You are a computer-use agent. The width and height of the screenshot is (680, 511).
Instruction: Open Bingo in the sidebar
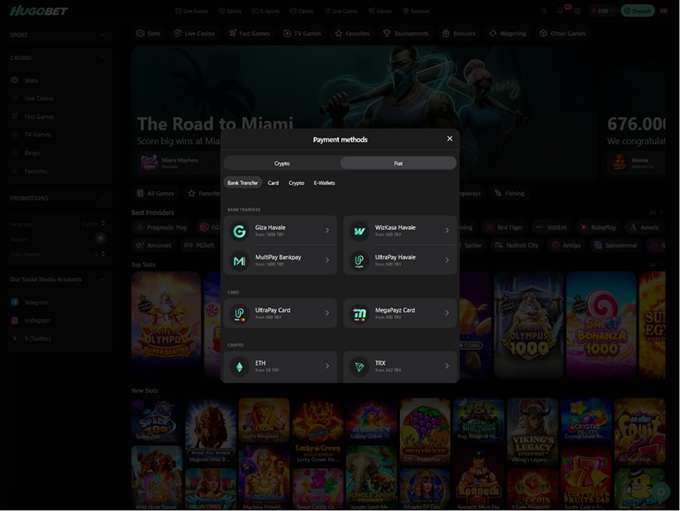27,153
